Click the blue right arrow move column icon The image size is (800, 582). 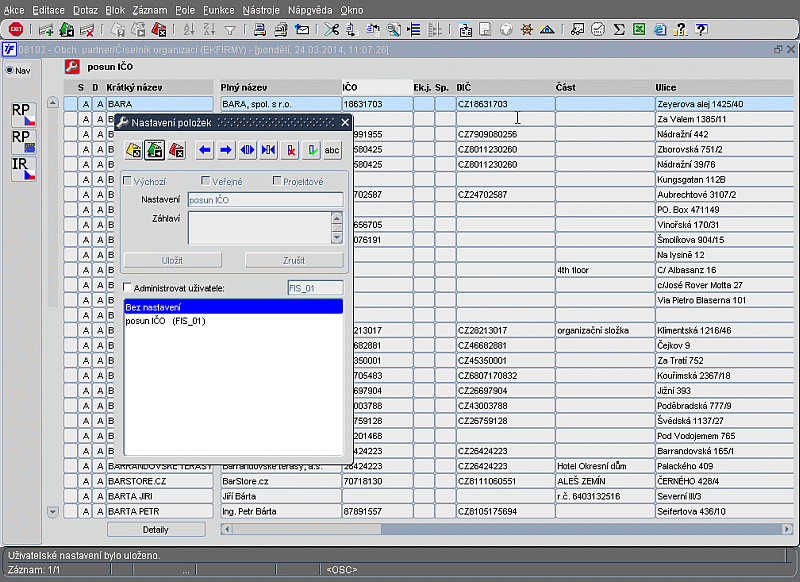[226, 150]
